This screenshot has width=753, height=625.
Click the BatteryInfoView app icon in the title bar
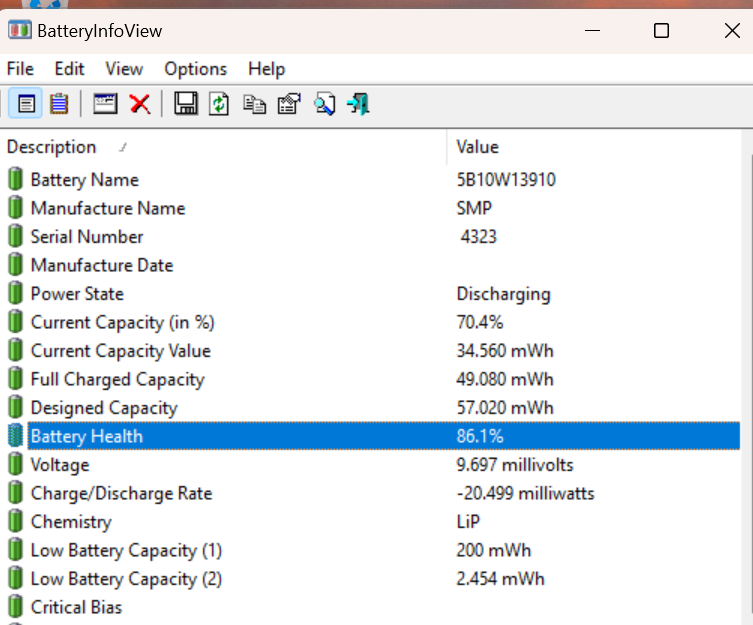[x=19, y=30]
